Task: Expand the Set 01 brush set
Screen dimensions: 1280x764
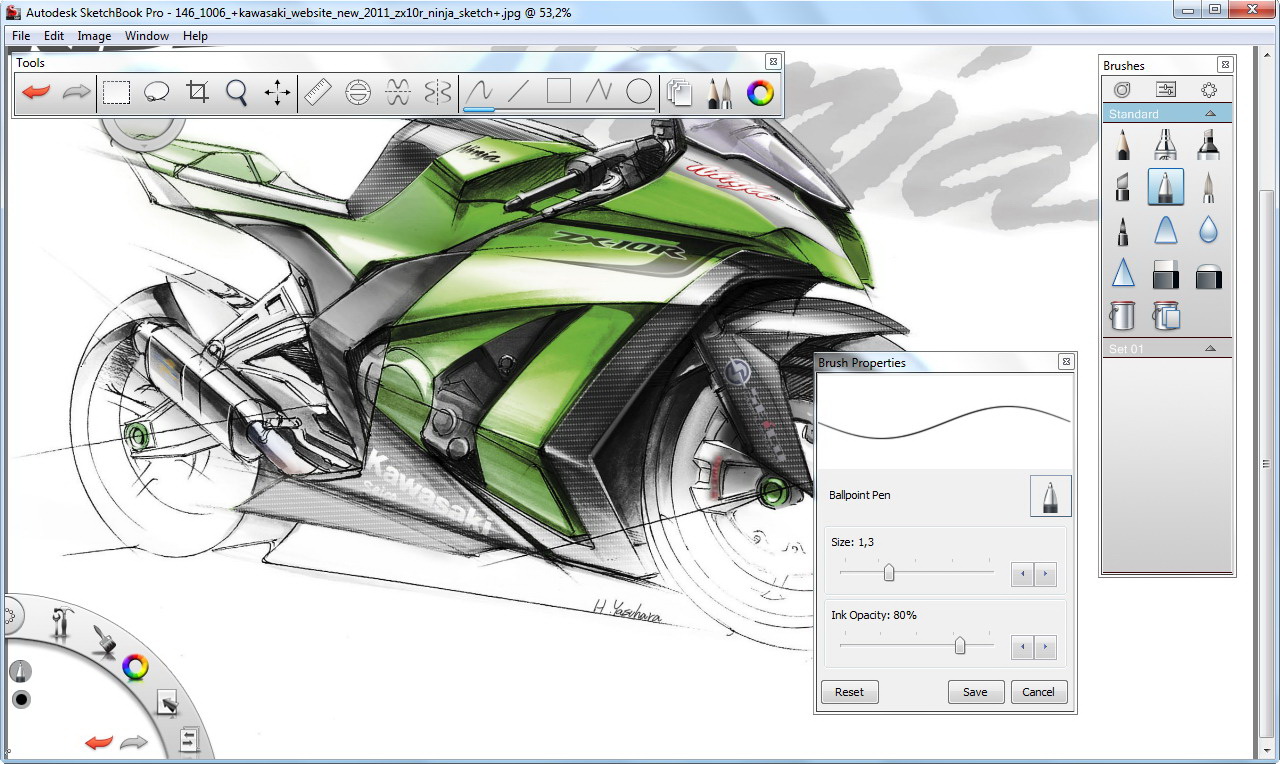Action: [1210, 349]
